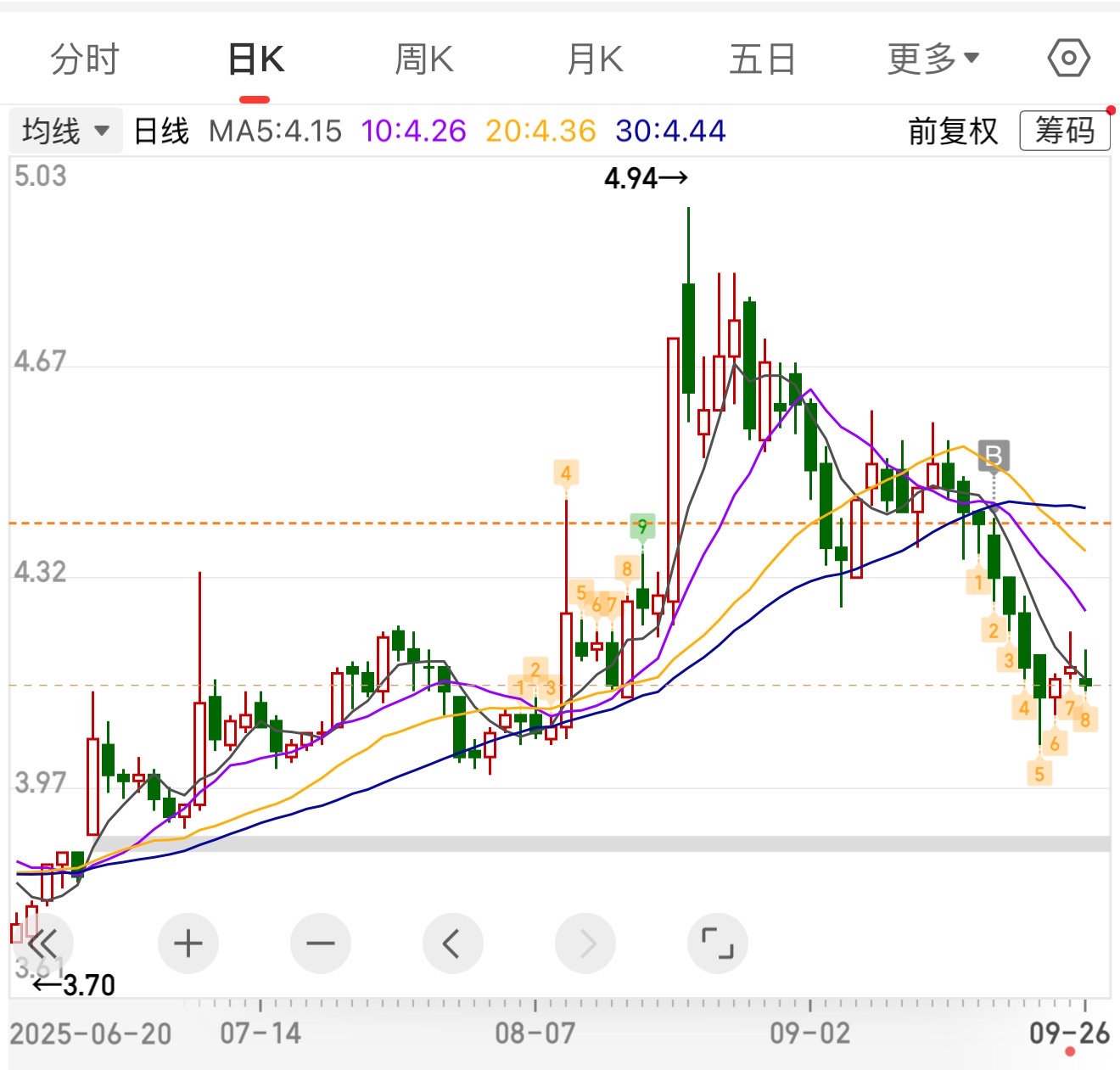
Task: Select the 日K tab
Action: coord(255,59)
